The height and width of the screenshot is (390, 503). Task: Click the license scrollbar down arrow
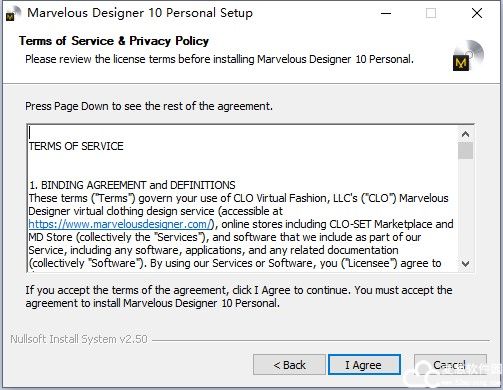(465, 264)
